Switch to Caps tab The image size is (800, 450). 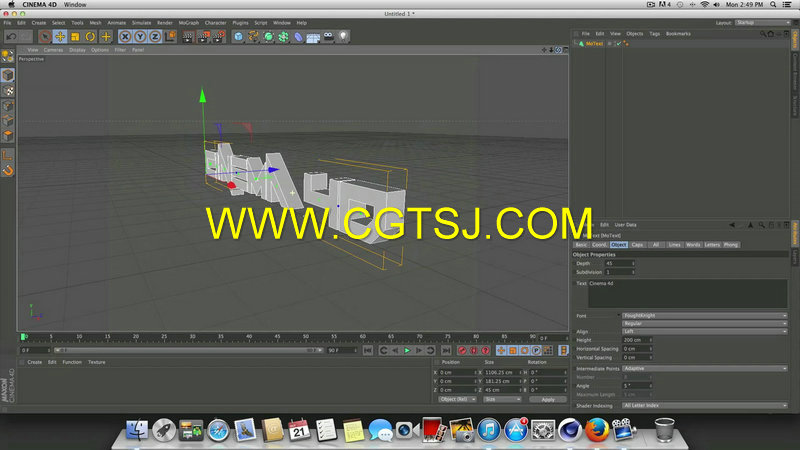point(637,245)
